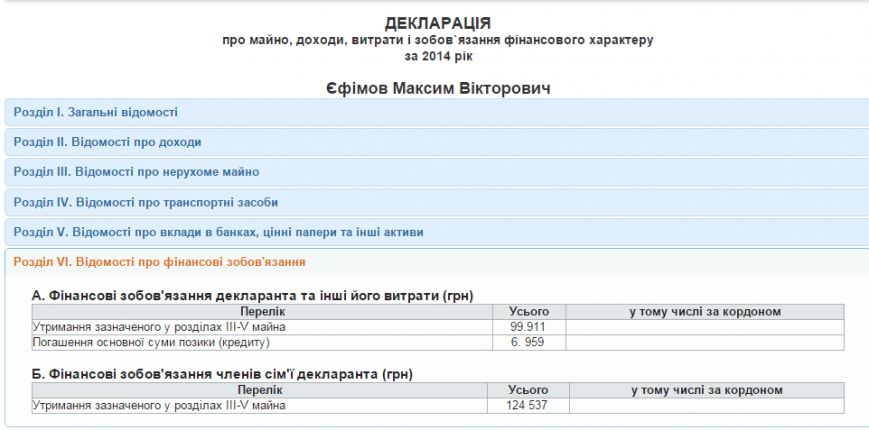This screenshot has width=869, height=430.
Task: Expand Розділ I. Загальні відомості section
Action: [x=437, y=112]
